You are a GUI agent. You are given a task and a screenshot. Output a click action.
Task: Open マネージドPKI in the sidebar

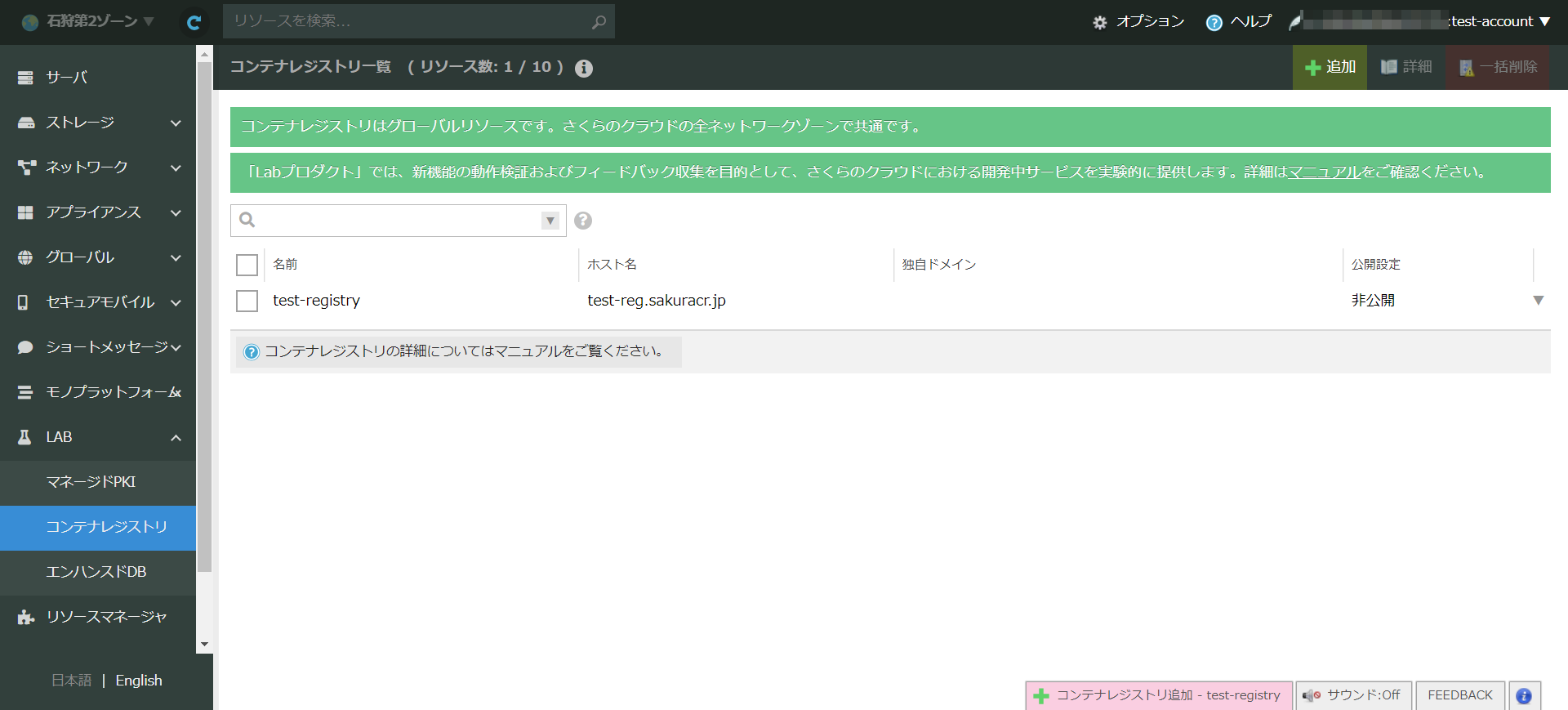pos(91,482)
